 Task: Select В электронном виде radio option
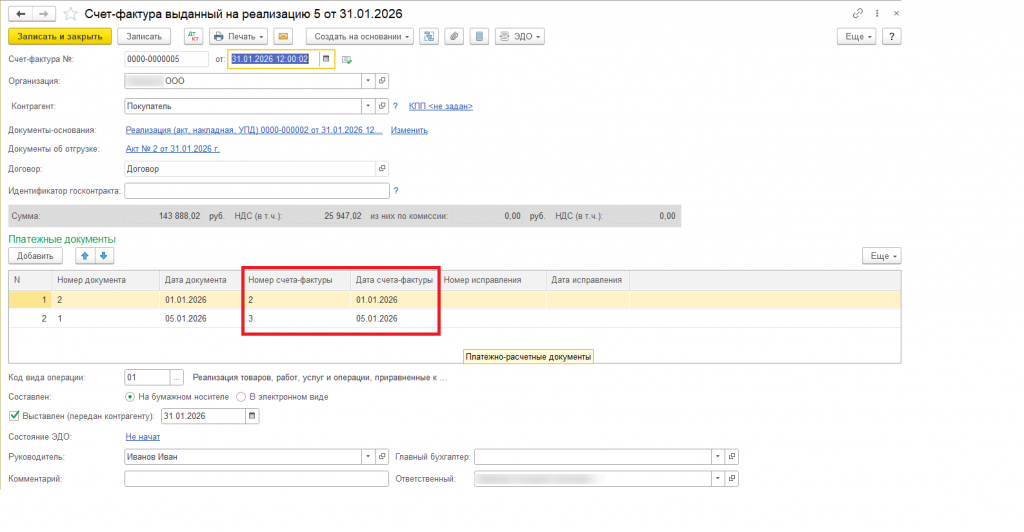(241, 397)
